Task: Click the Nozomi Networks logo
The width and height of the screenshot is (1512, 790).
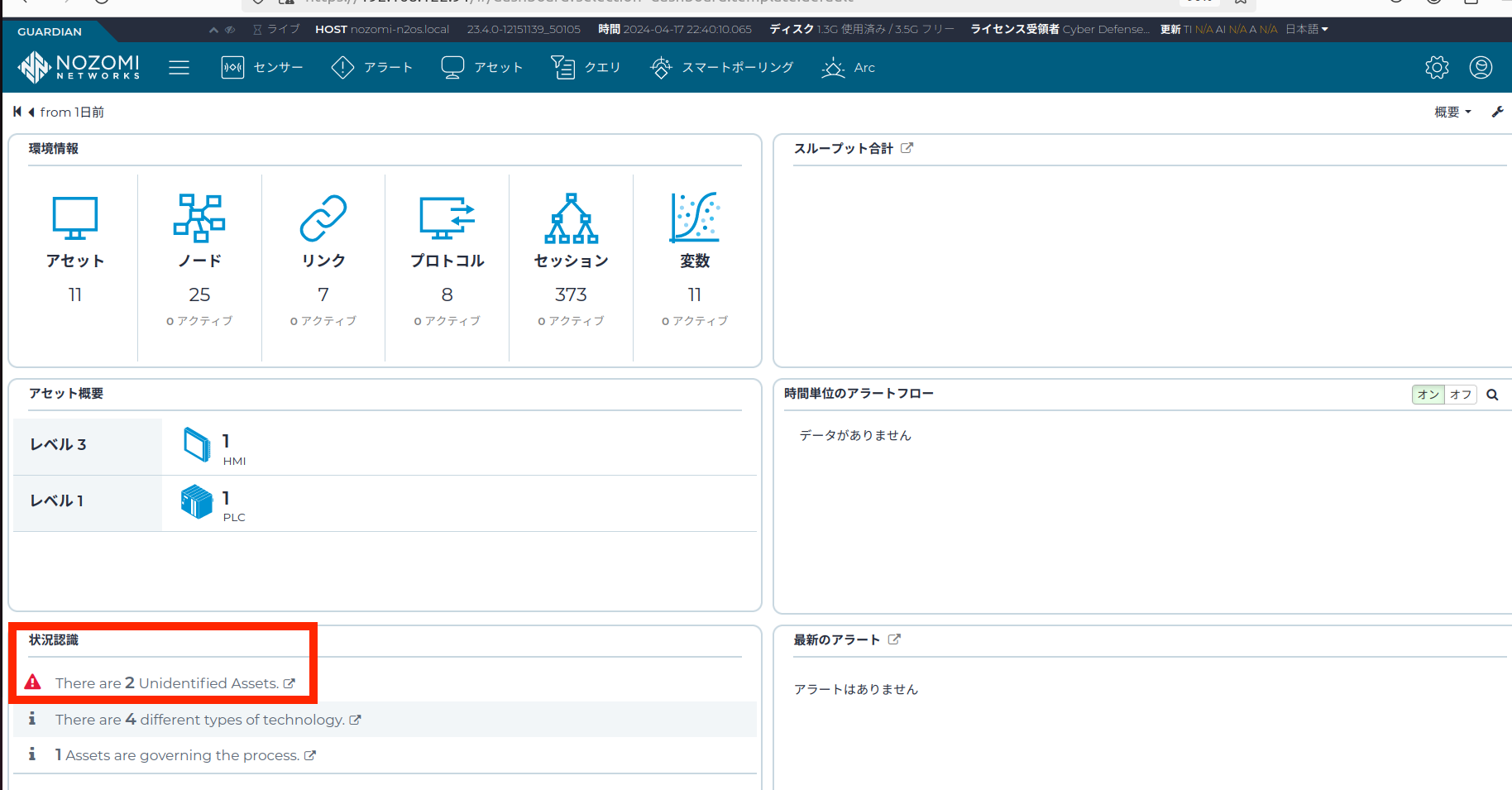Action: click(79, 67)
